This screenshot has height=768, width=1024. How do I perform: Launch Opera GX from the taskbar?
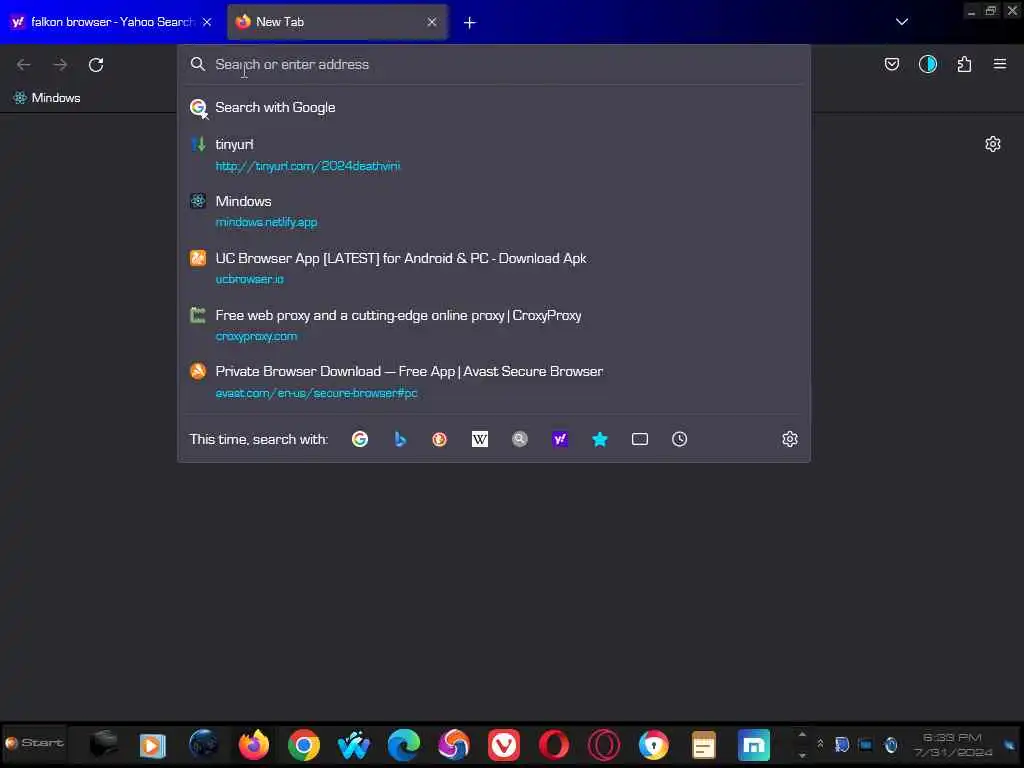click(x=603, y=745)
